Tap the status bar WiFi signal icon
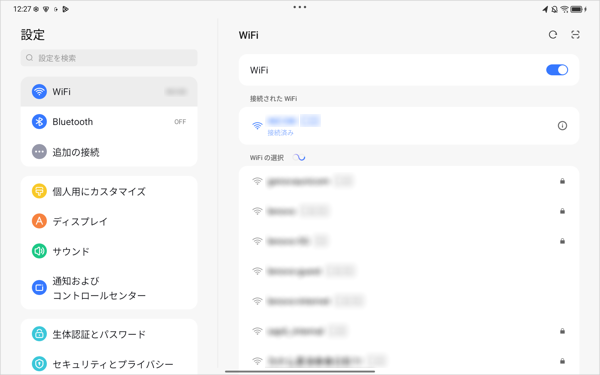600x375 pixels. [x=564, y=9]
